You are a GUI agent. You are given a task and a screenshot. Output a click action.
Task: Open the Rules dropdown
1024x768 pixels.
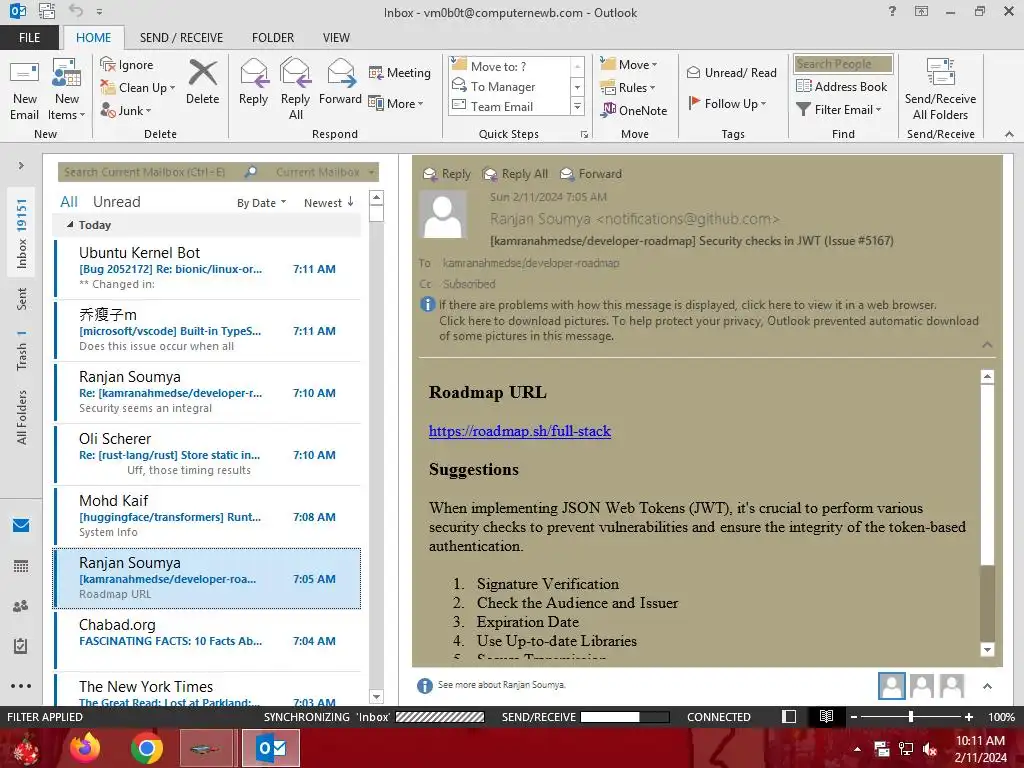(x=628, y=88)
